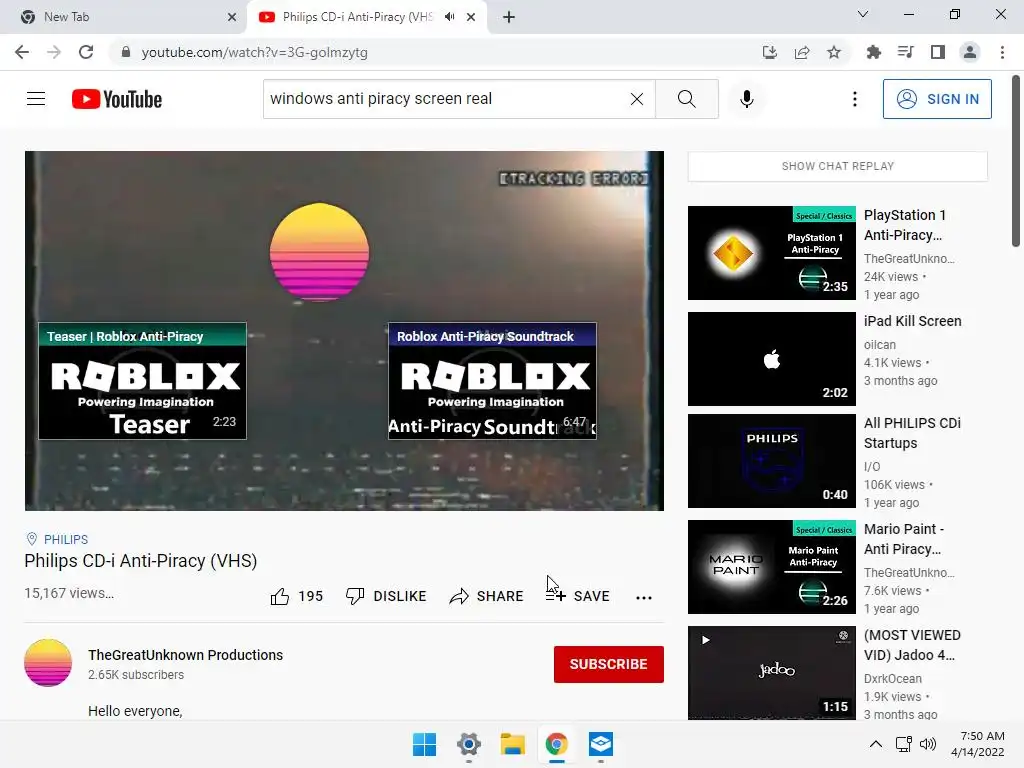Click the magnifier search button
This screenshot has width=1024, height=768.
pos(686,99)
